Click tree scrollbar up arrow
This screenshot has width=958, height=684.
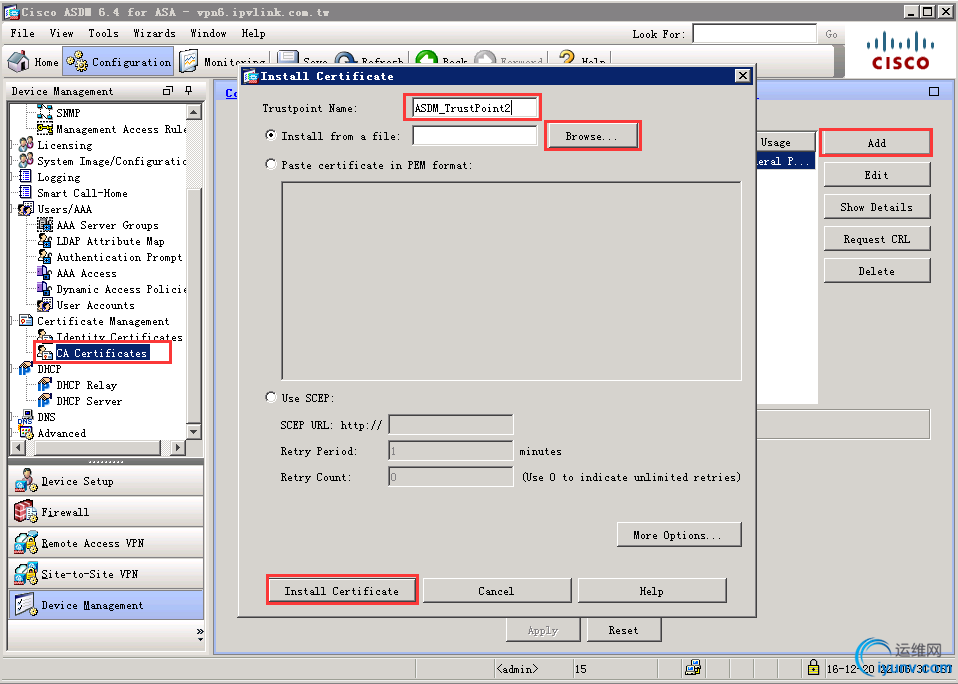194,112
